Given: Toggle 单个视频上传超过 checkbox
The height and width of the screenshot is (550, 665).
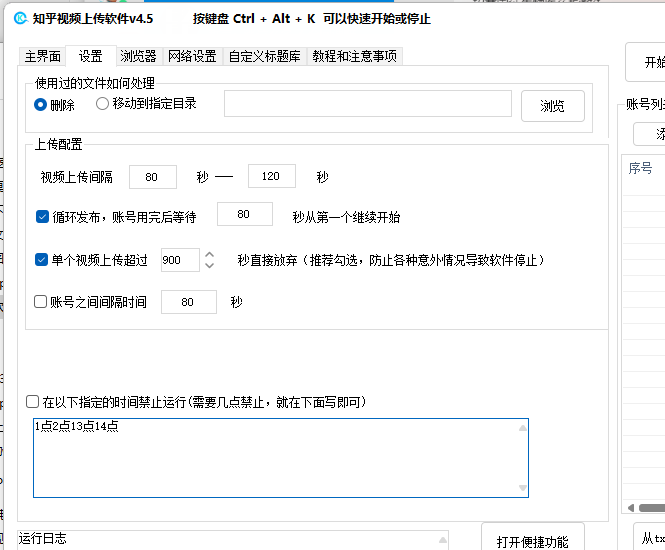Looking at the screenshot, I should (x=41, y=260).
